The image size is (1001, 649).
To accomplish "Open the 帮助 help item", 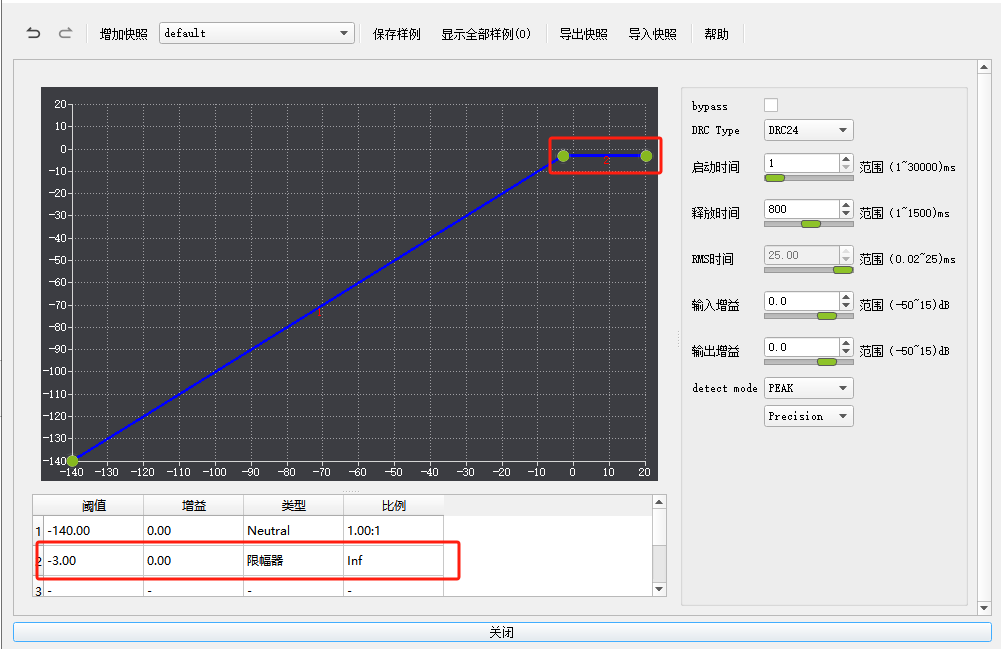I will point(716,34).
